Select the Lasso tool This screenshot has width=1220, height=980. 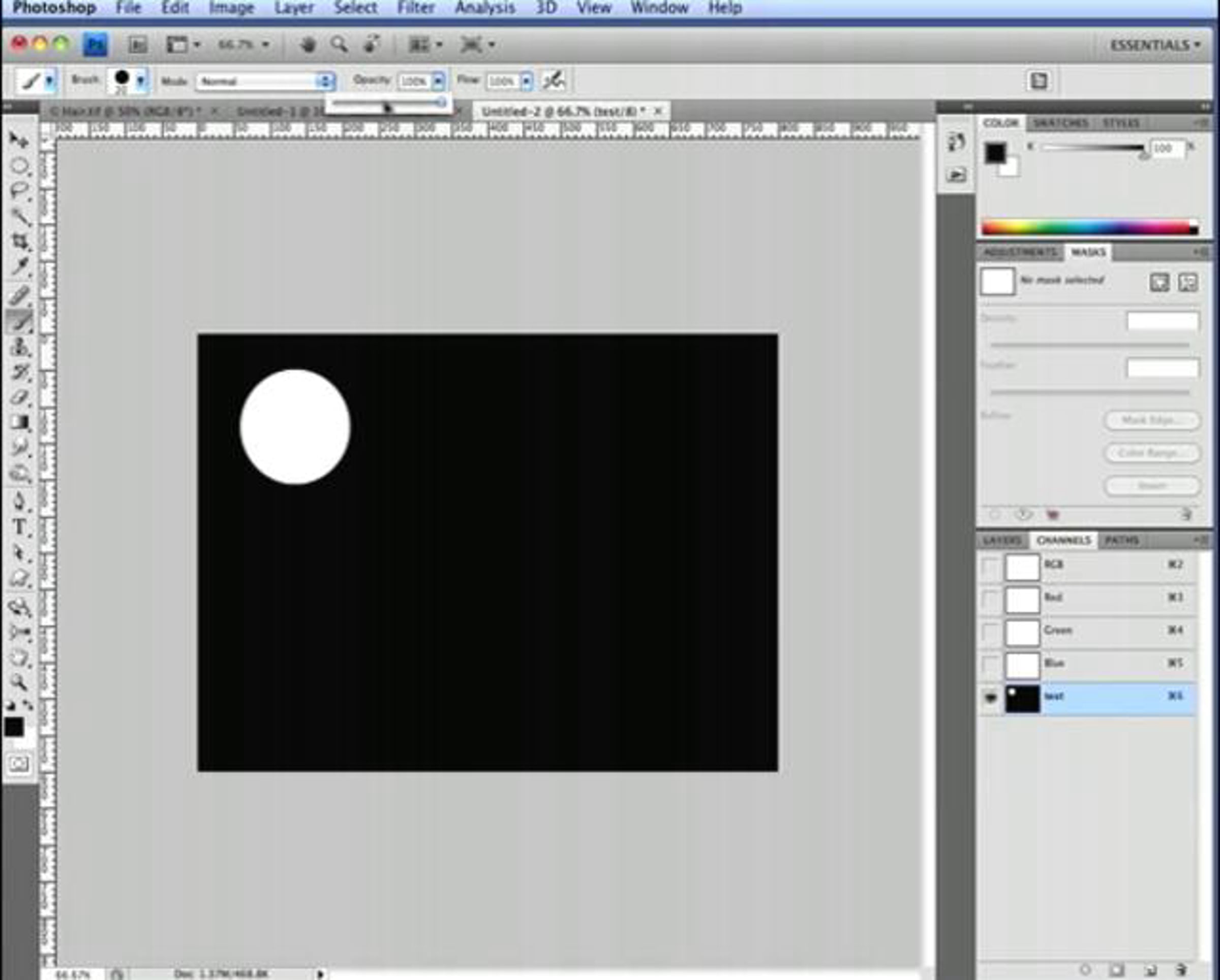tap(19, 191)
